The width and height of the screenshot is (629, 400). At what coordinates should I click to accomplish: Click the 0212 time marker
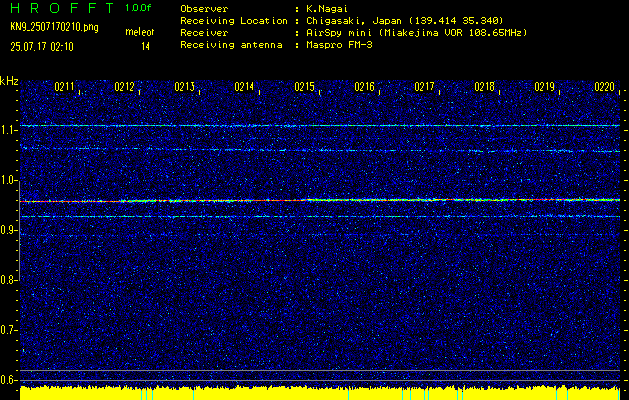[x=124, y=87]
